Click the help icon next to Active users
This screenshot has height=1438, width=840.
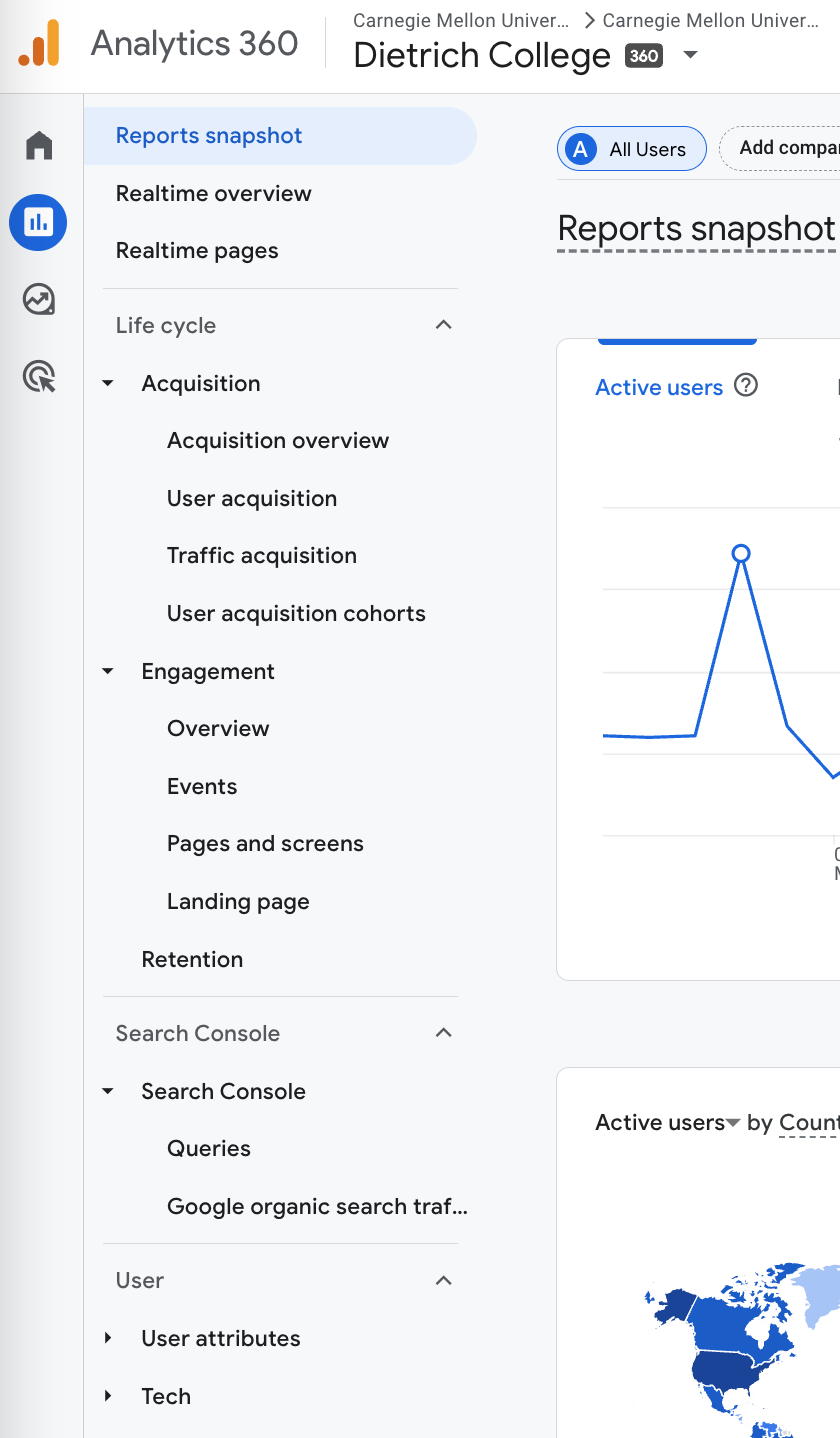click(746, 385)
